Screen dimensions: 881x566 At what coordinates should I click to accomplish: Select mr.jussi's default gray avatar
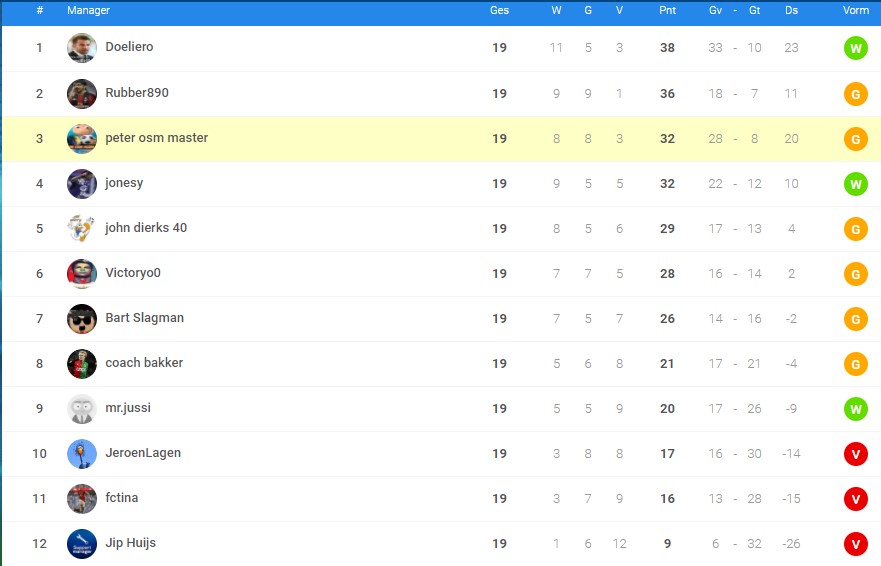(x=81, y=408)
